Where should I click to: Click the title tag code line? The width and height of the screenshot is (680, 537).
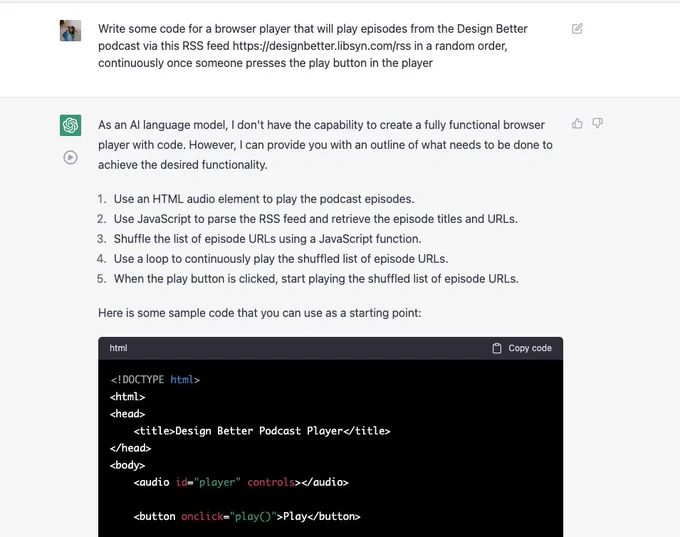(262, 431)
